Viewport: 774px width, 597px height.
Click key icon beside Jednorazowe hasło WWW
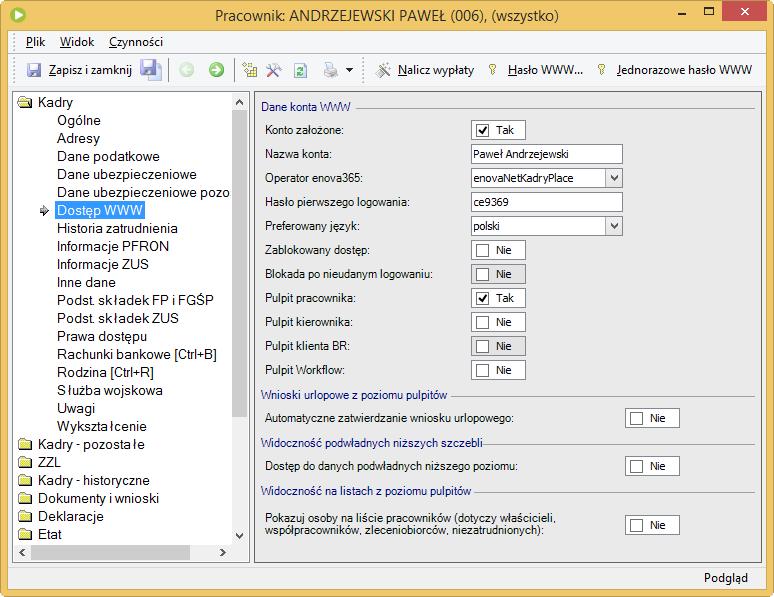pos(601,69)
